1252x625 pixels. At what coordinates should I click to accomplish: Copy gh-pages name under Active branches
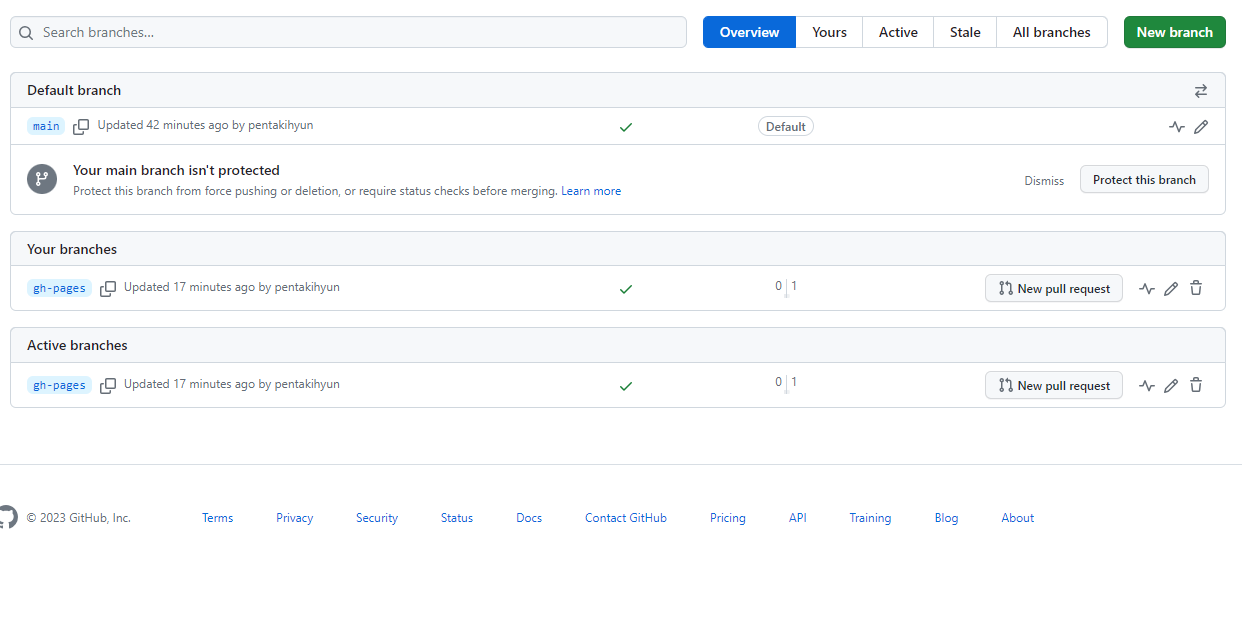click(x=108, y=385)
